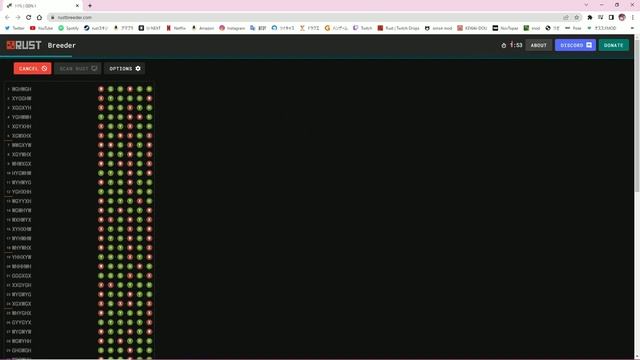Click the Scan Rust button

(x=78, y=69)
